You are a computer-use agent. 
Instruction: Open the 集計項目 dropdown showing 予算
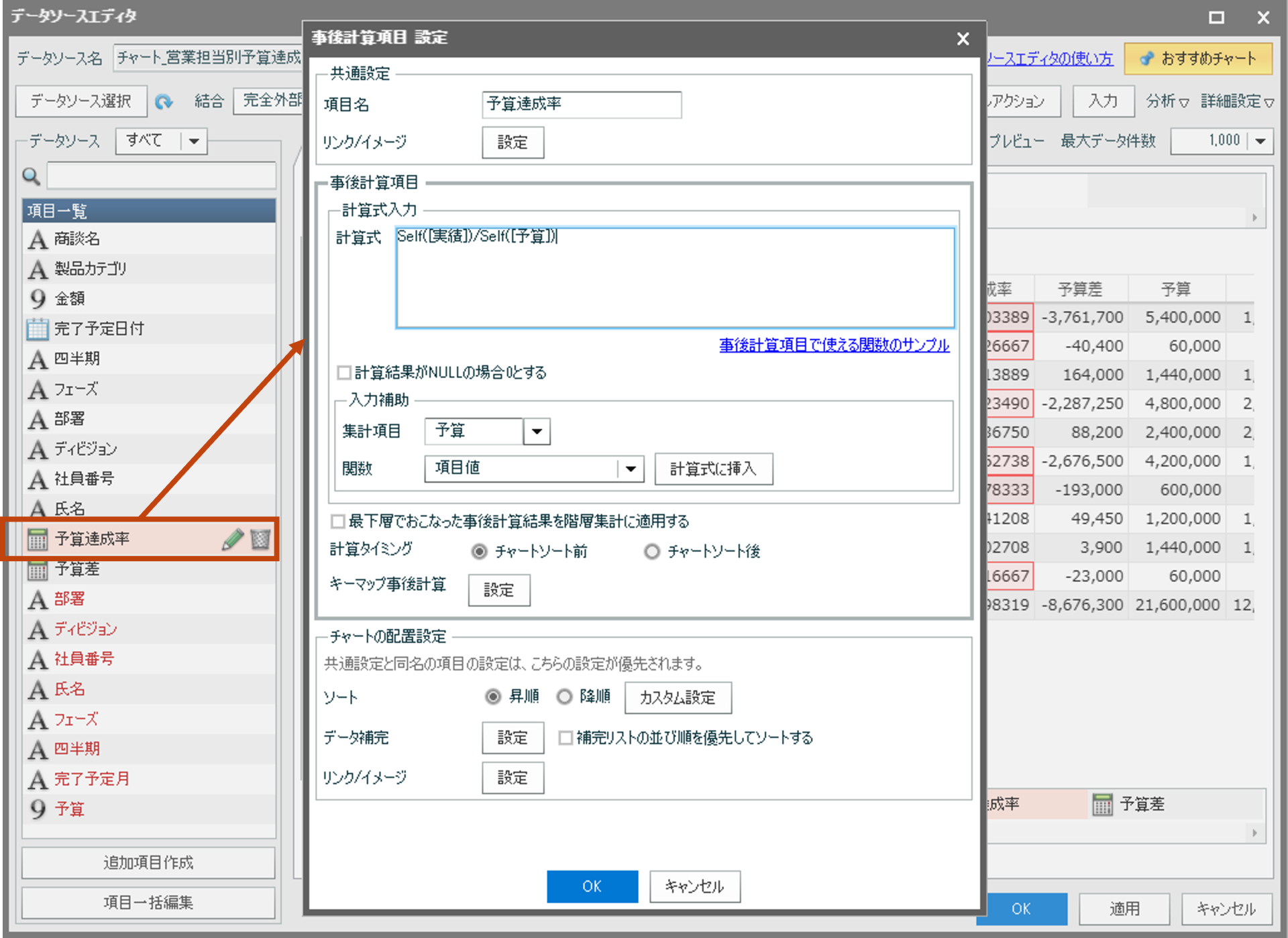tap(537, 431)
